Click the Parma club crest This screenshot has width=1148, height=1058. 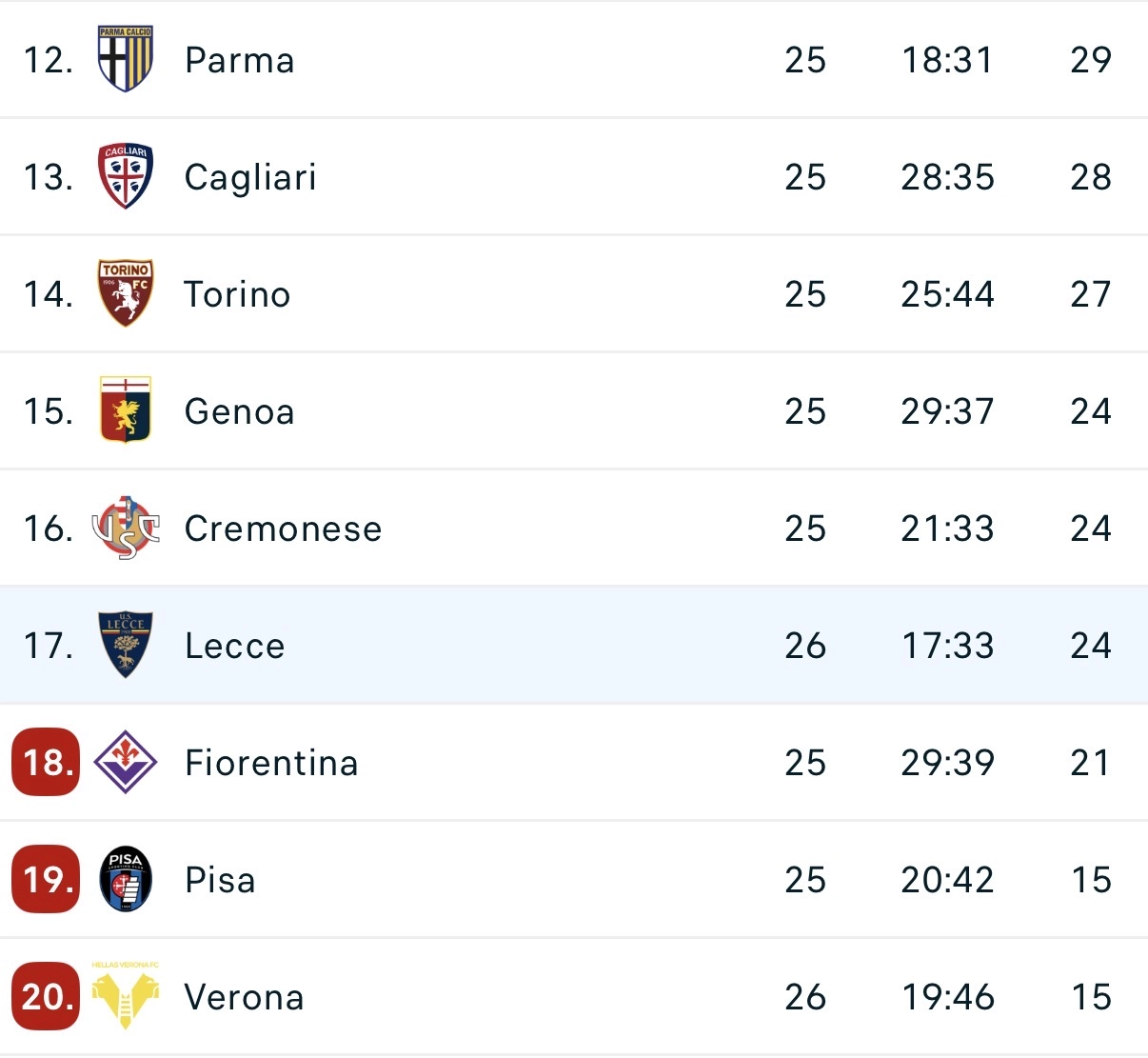coord(125,59)
